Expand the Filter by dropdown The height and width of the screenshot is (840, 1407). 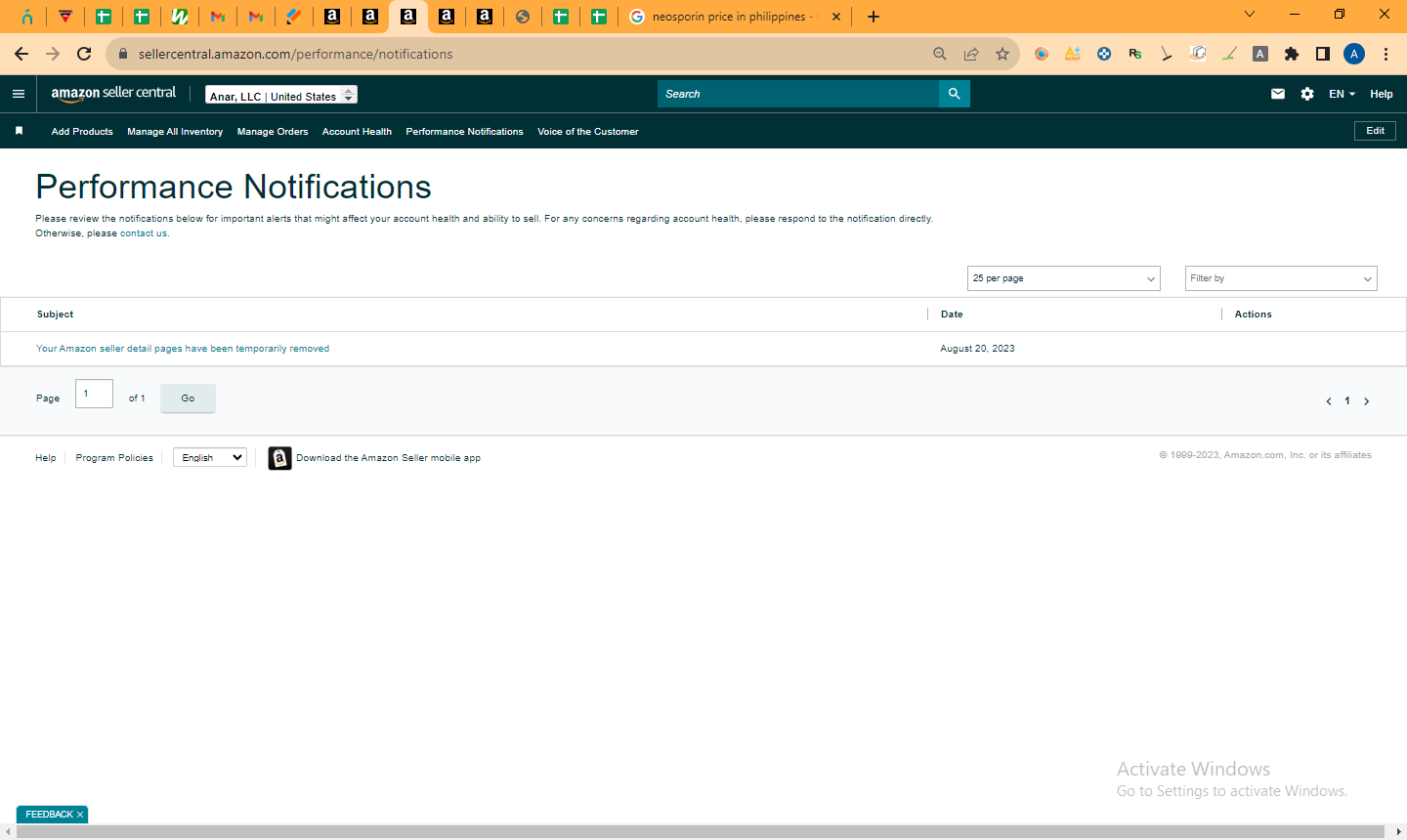click(1281, 278)
